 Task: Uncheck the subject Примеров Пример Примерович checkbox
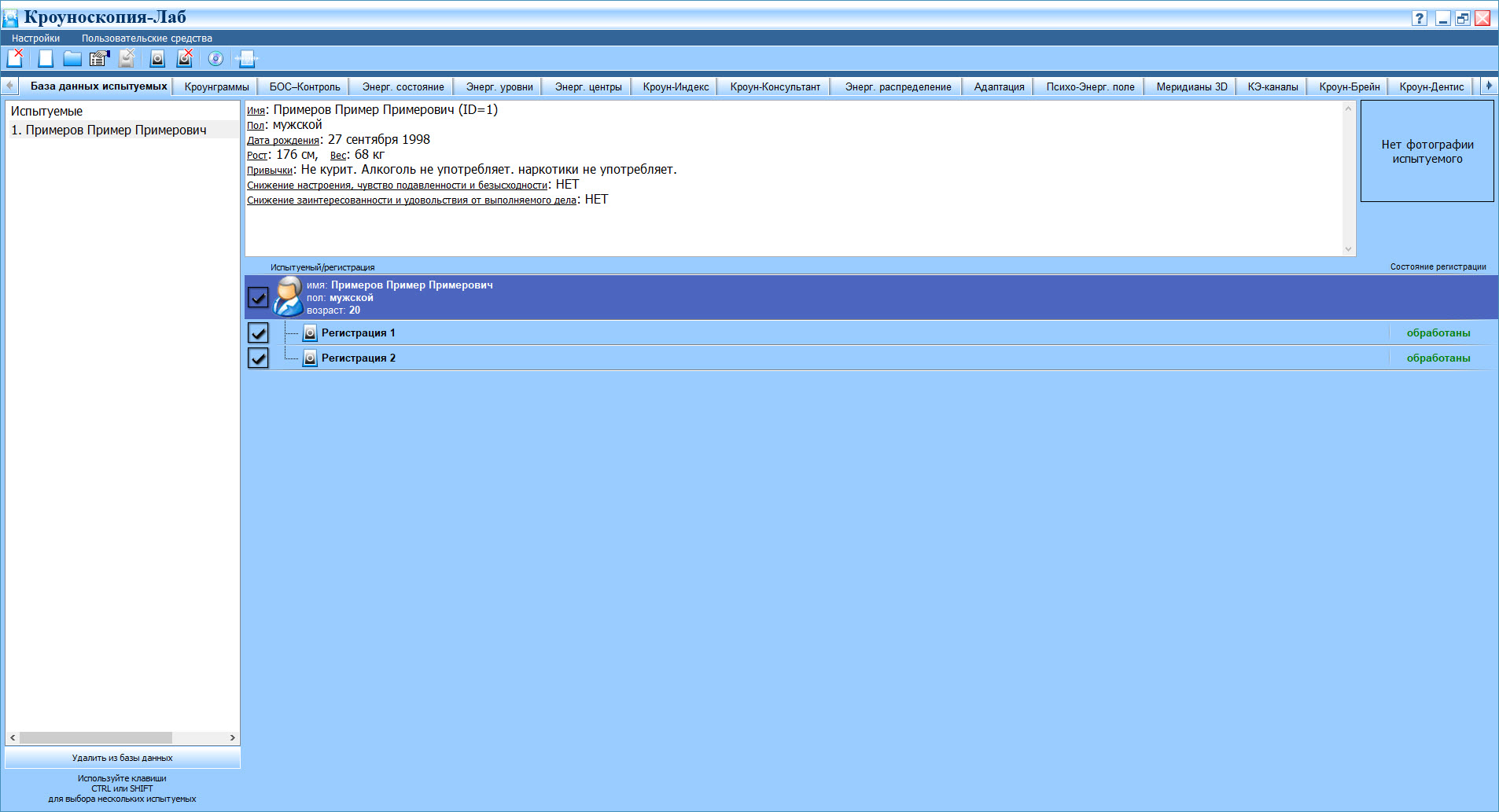point(258,297)
